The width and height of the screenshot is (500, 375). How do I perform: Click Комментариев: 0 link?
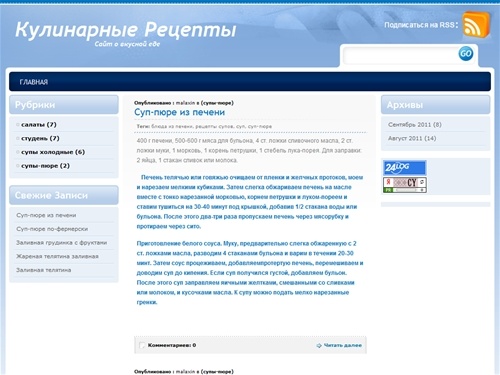point(172,345)
